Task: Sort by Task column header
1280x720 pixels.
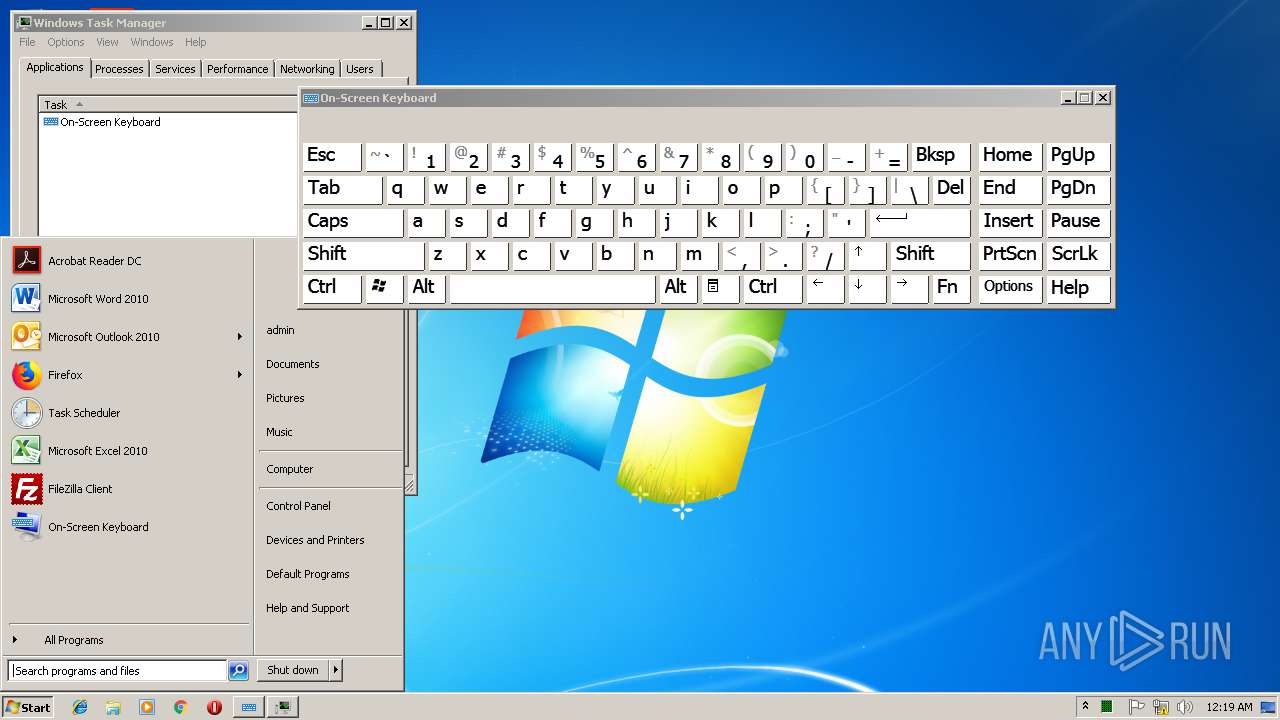Action: 168,105
